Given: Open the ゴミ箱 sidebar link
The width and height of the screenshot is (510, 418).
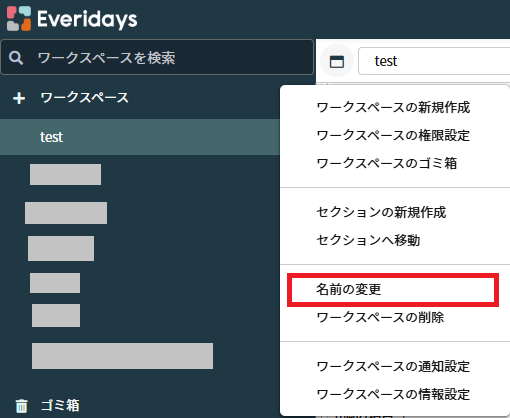Looking at the screenshot, I should (60, 406).
